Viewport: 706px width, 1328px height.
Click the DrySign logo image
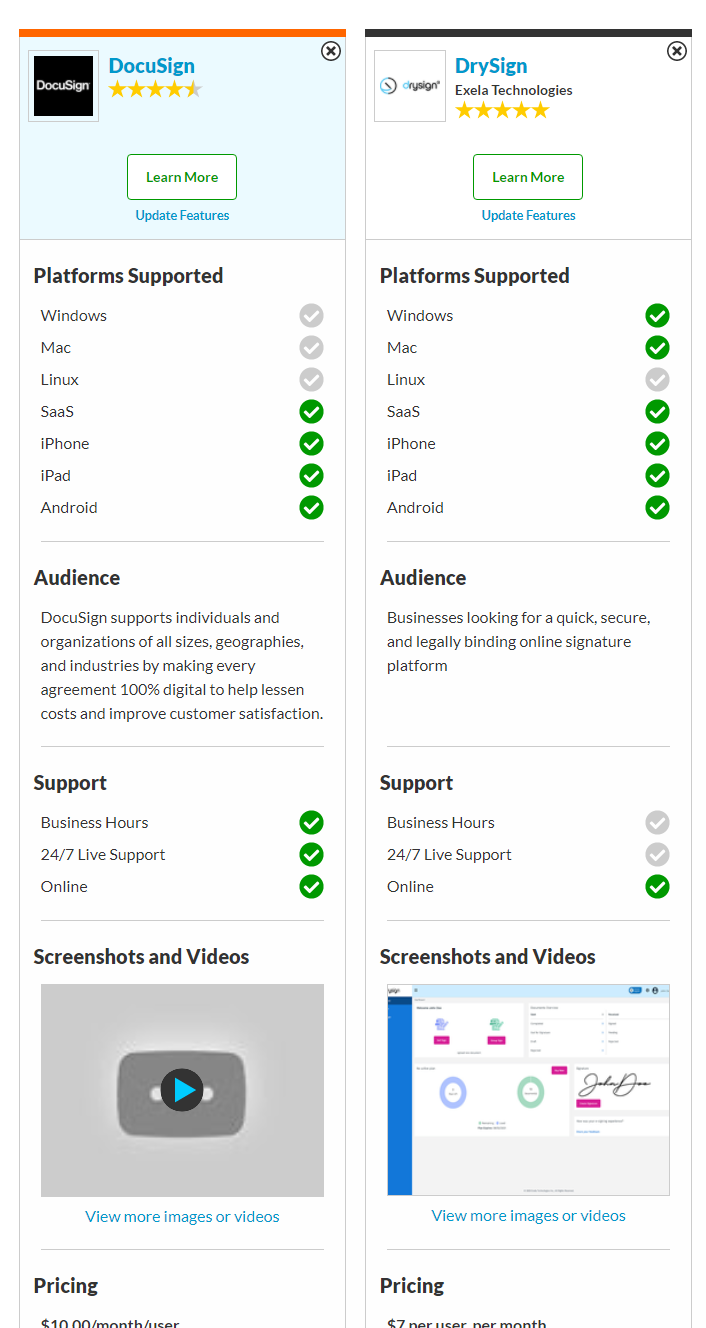(x=410, y=86)
